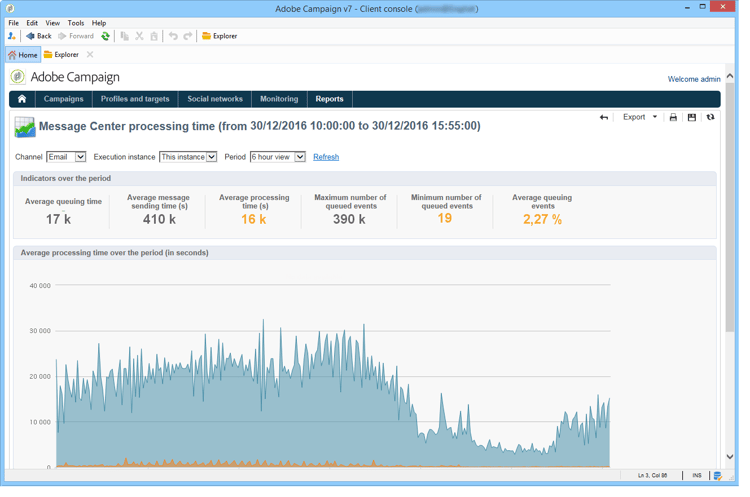The width and height of the screenshot is (750, 497).
Task: Click the vertical scrollbar down arrow
Action: 730,457
